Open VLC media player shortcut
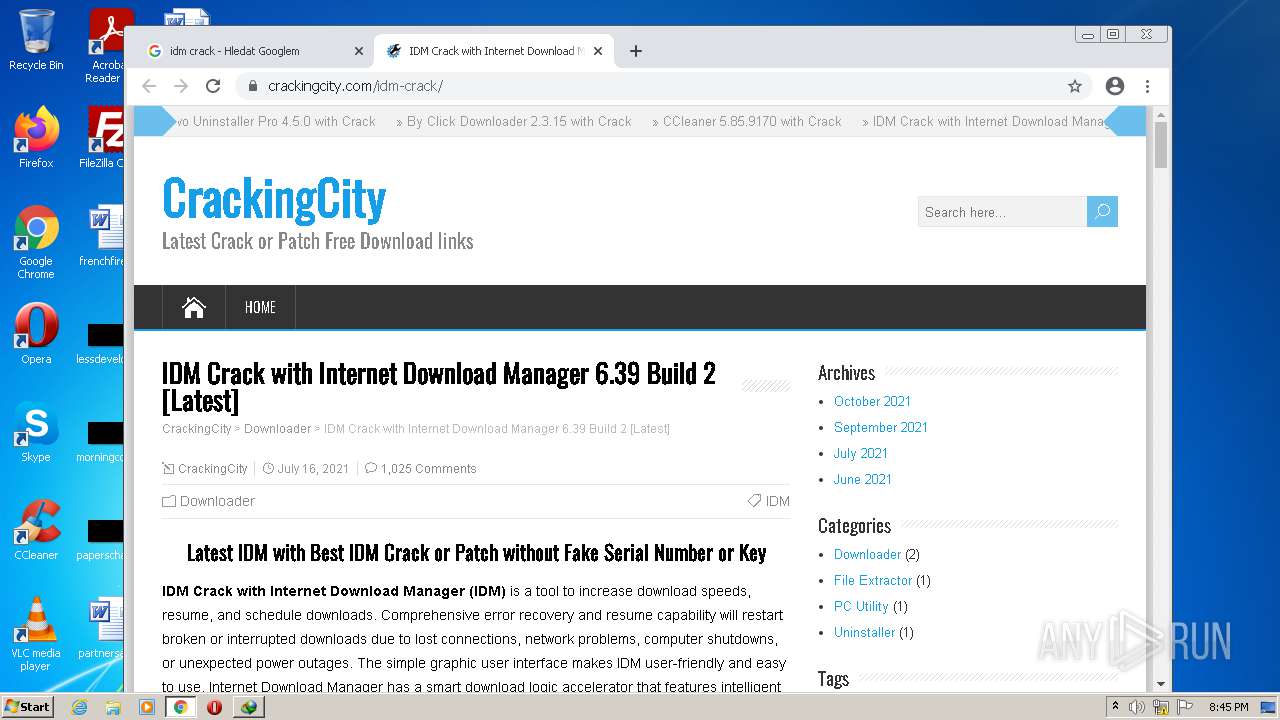The image size is (1280, 720). [36, 634]
